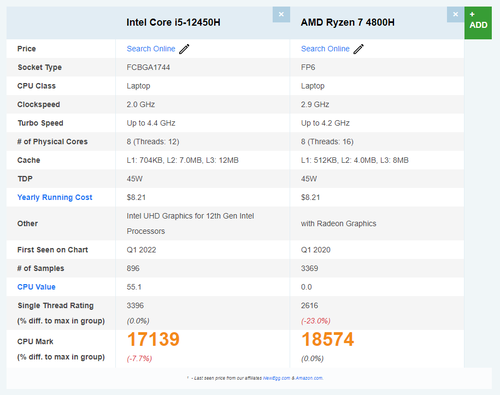Click the CPU Mark row label

(35, 342)
